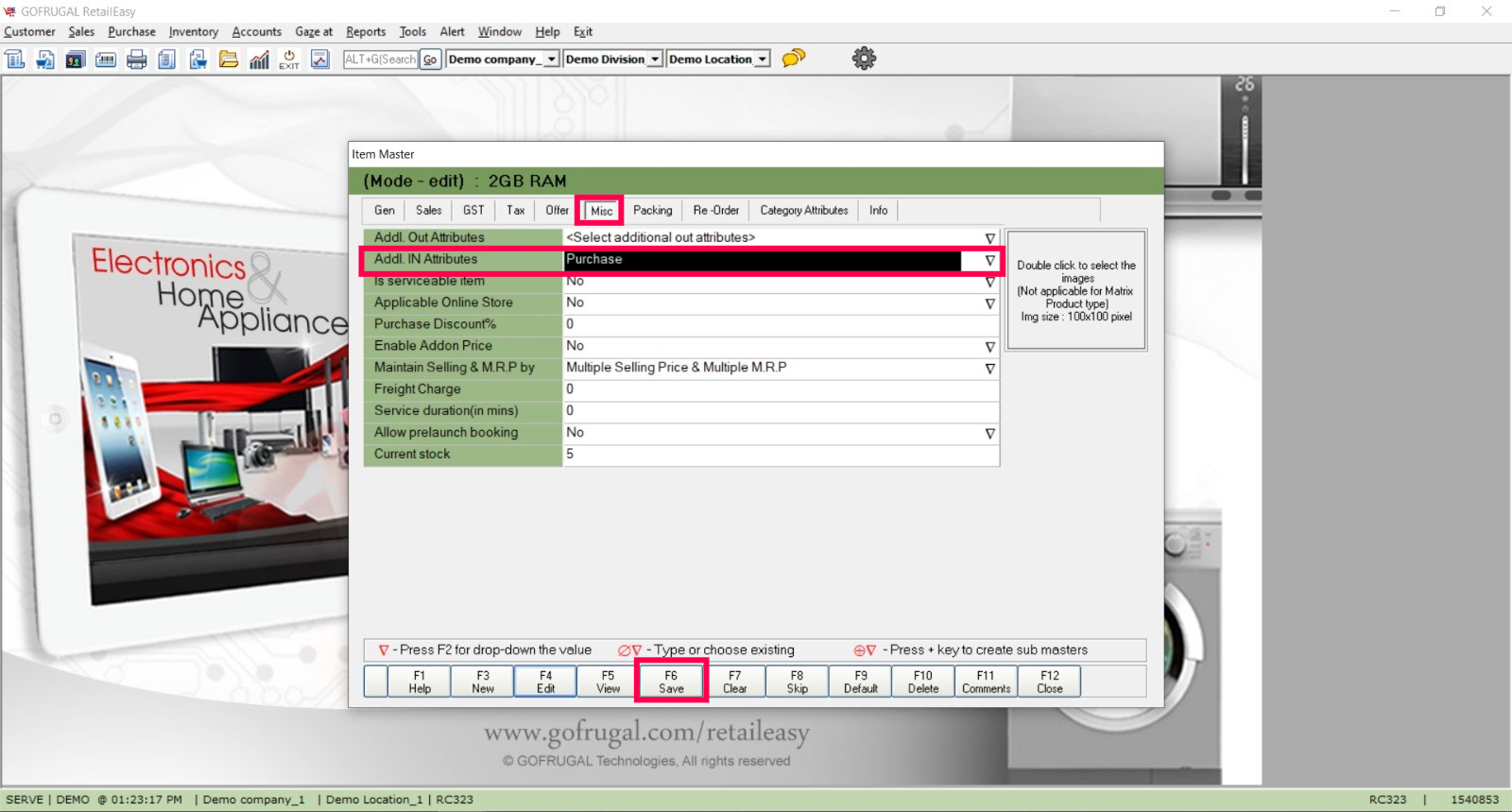Image resolution: width=1512 pixels, height=812 pixels.
Task: Switch to the Packing tab
Action: [653, 211]
